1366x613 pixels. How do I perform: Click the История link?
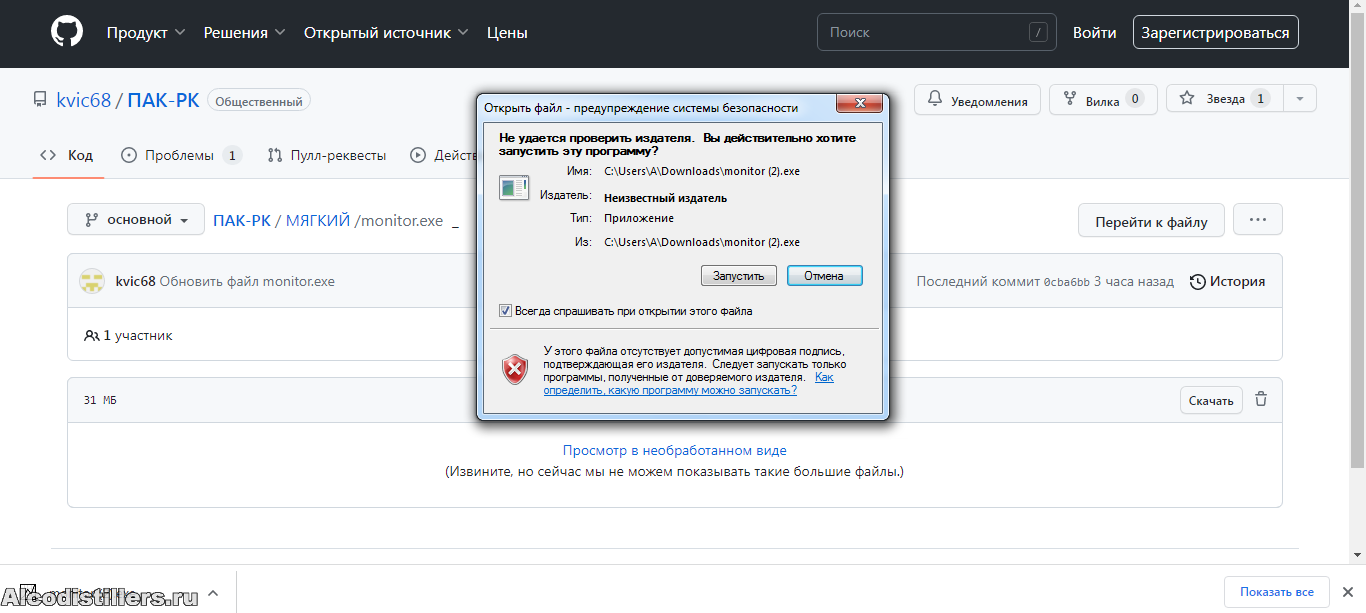pos(1227,282)
